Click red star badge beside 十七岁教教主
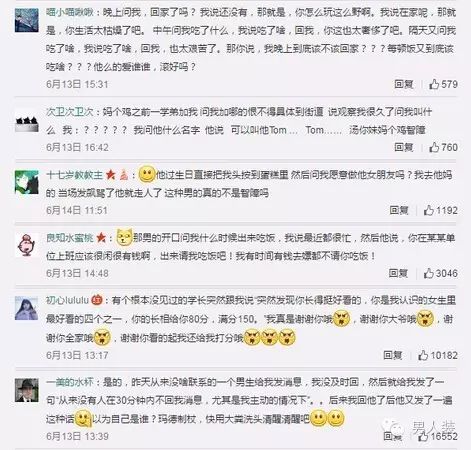 pyautogui.click(x=110, y=174)
